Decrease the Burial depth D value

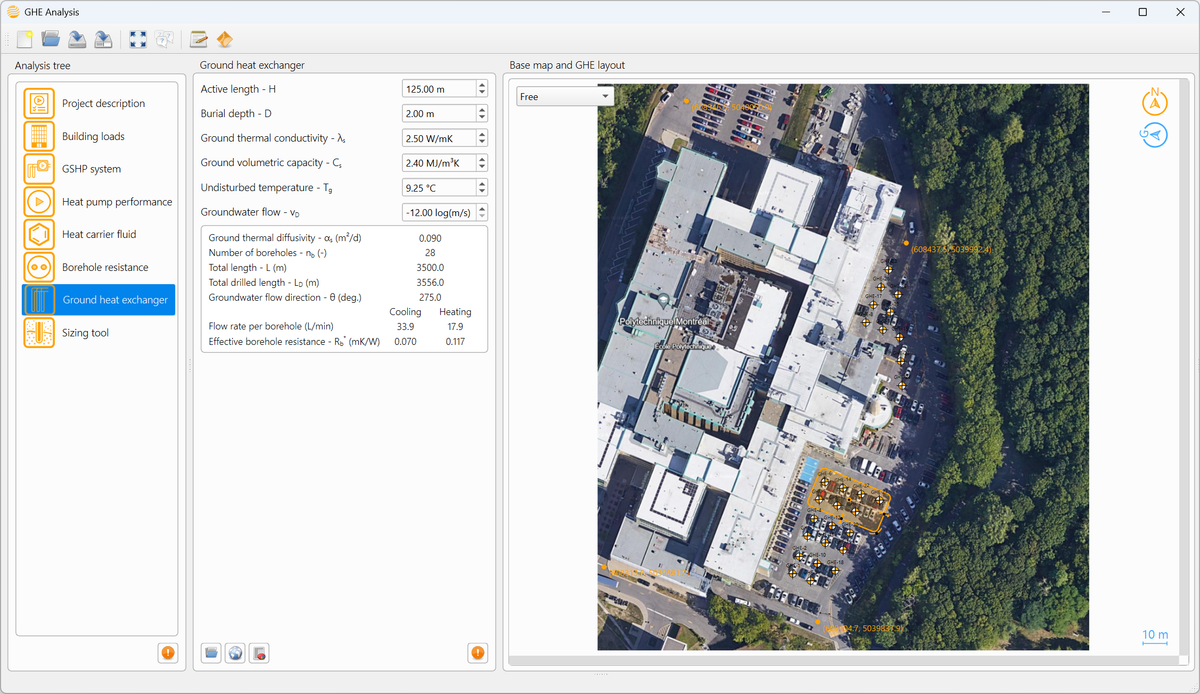click(482, 117)
